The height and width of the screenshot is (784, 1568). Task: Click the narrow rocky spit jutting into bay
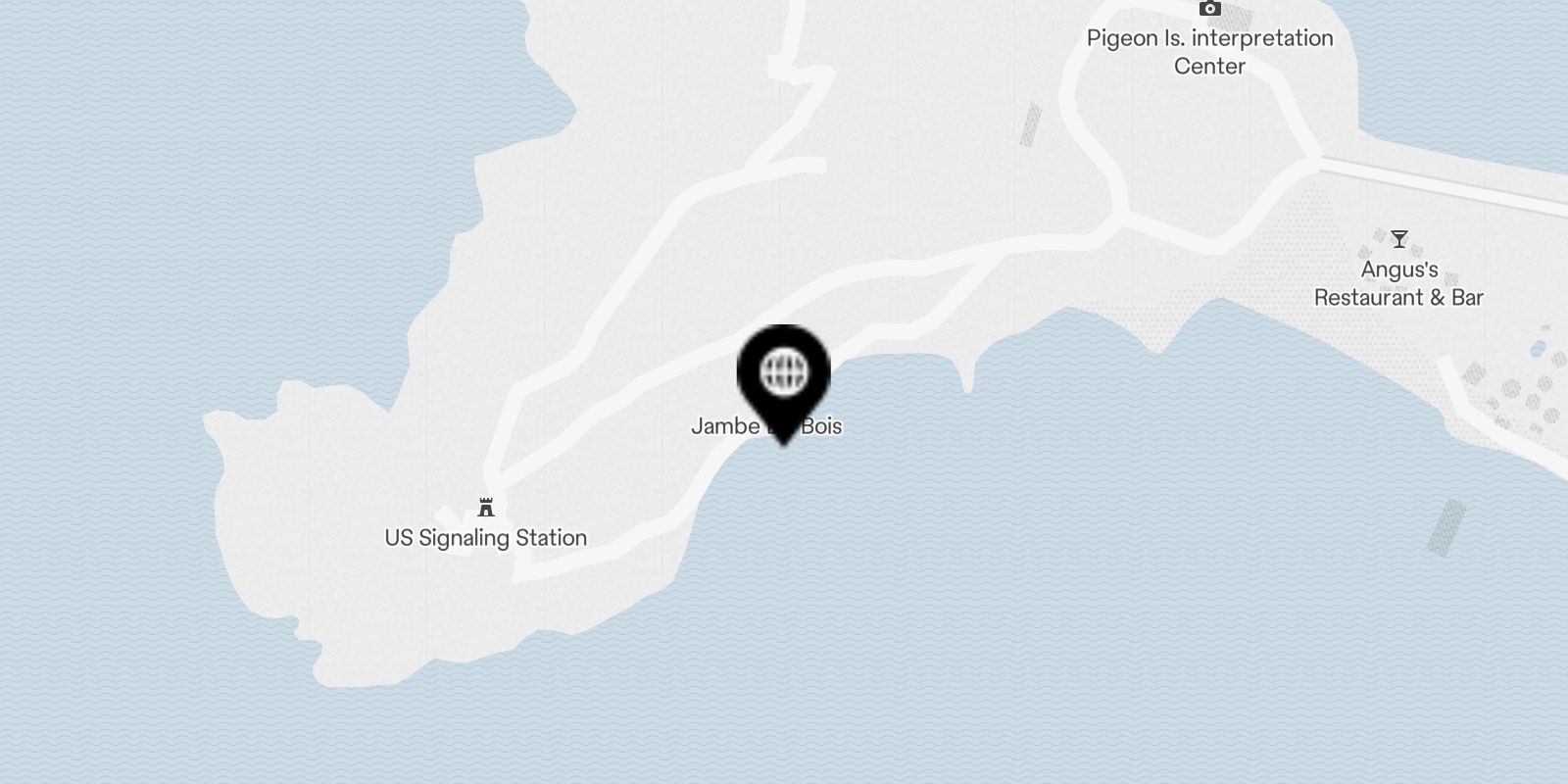point(966,374)
